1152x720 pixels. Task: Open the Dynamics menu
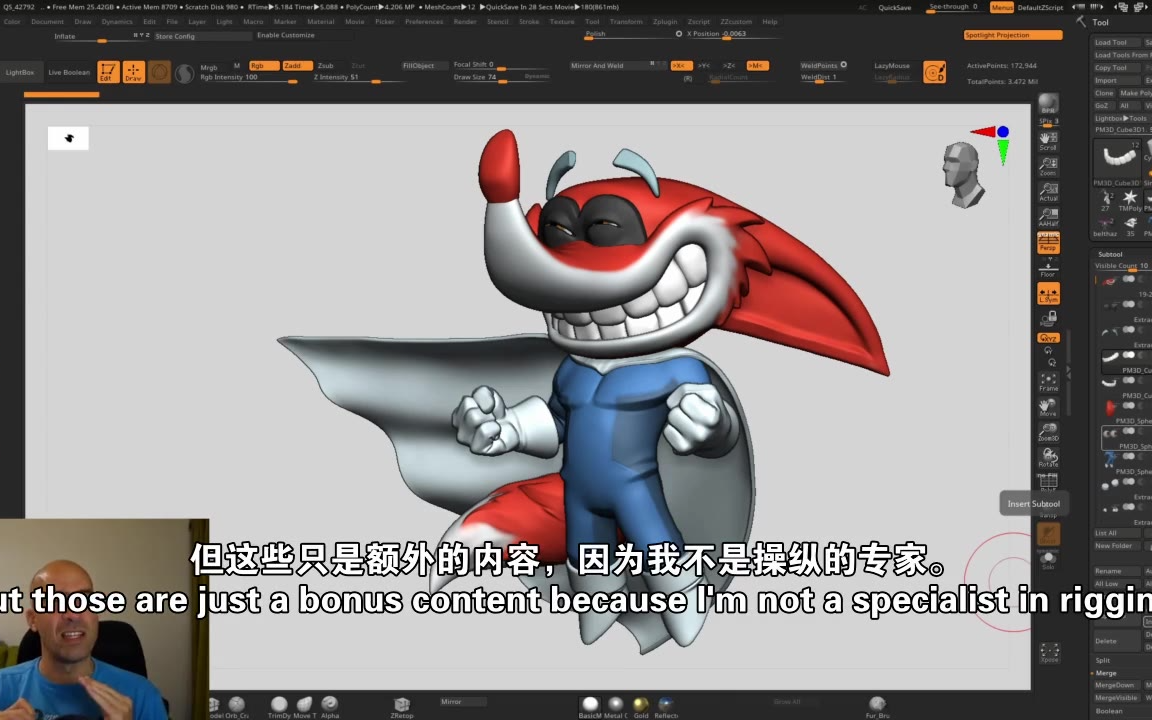click(x=117, y=21)
